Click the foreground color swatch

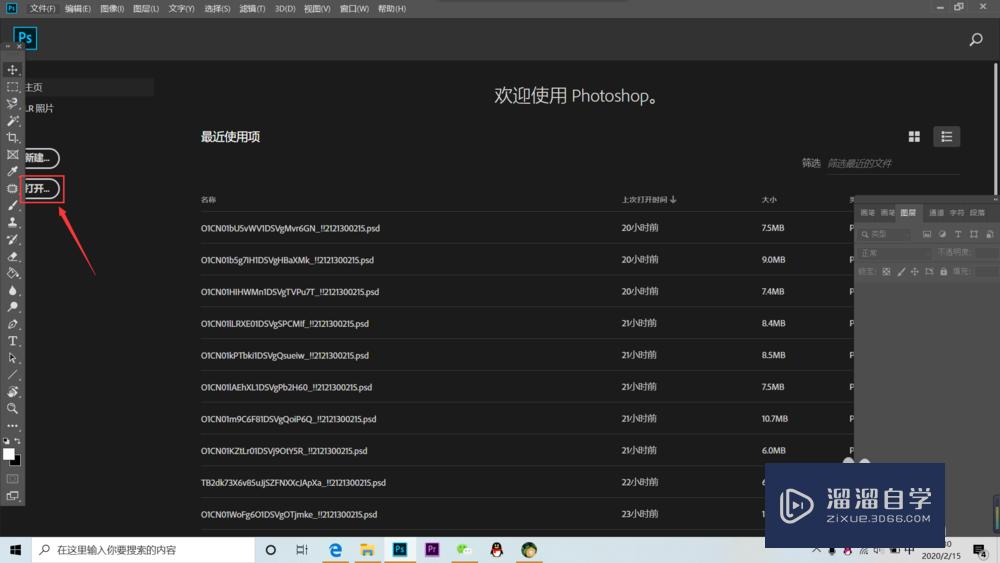tap(8, 454)
